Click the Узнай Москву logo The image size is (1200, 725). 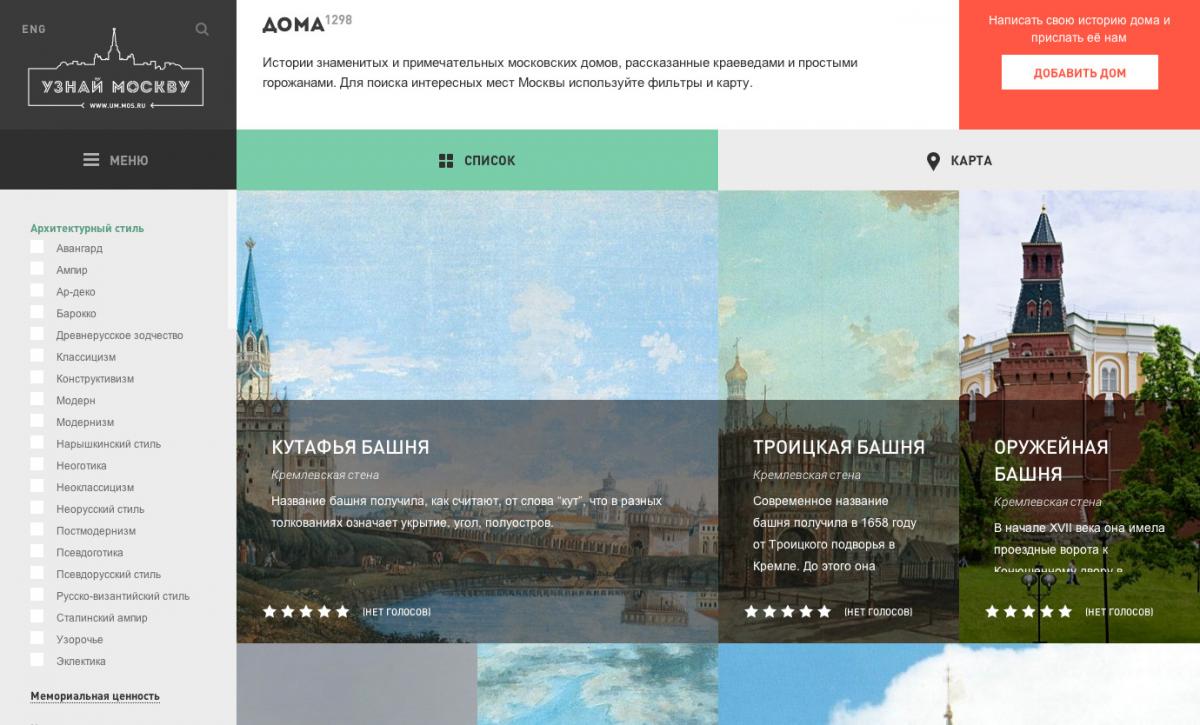pos(116,70)
